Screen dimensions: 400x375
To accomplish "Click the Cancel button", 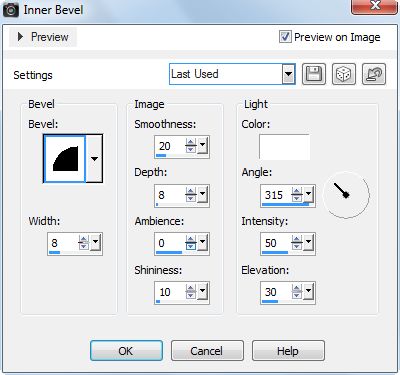I will click(207, 351).
